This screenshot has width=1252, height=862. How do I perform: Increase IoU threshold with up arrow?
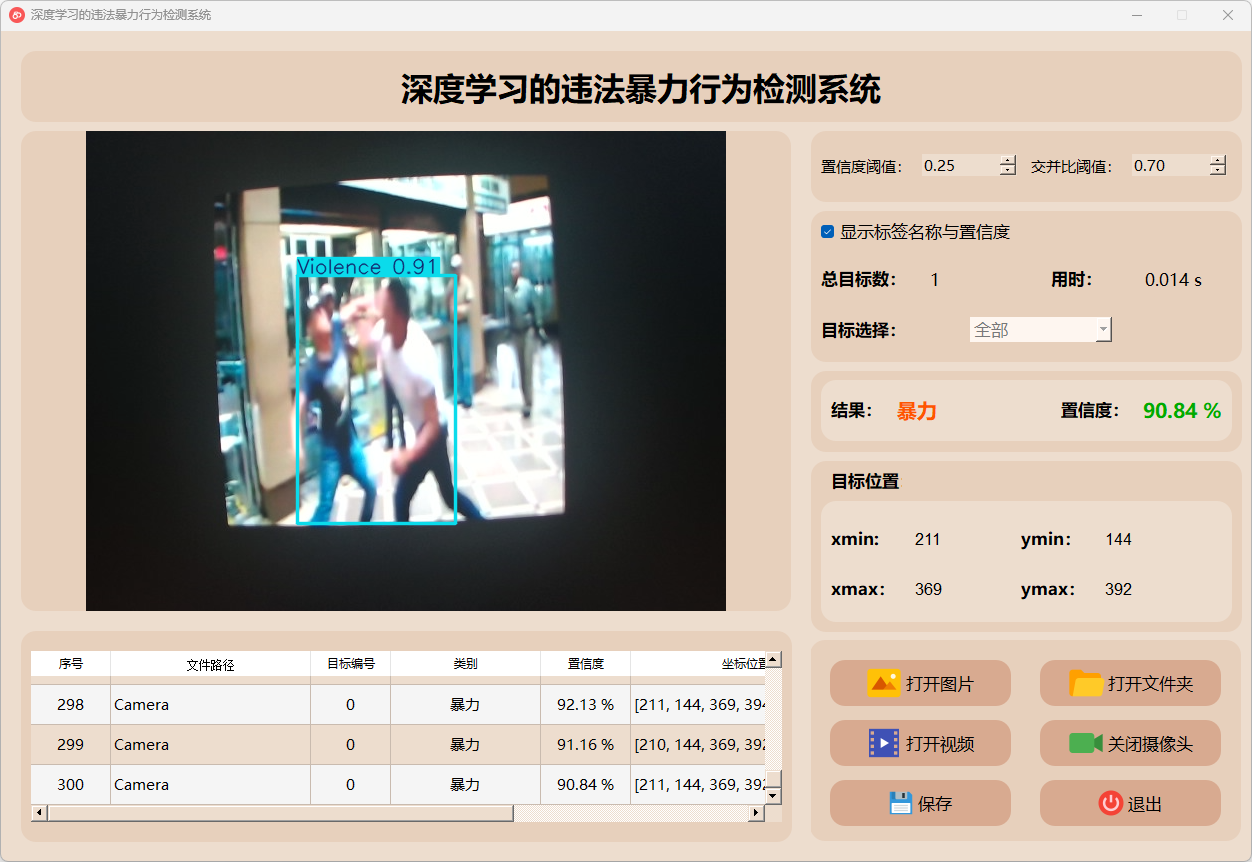1217,160
